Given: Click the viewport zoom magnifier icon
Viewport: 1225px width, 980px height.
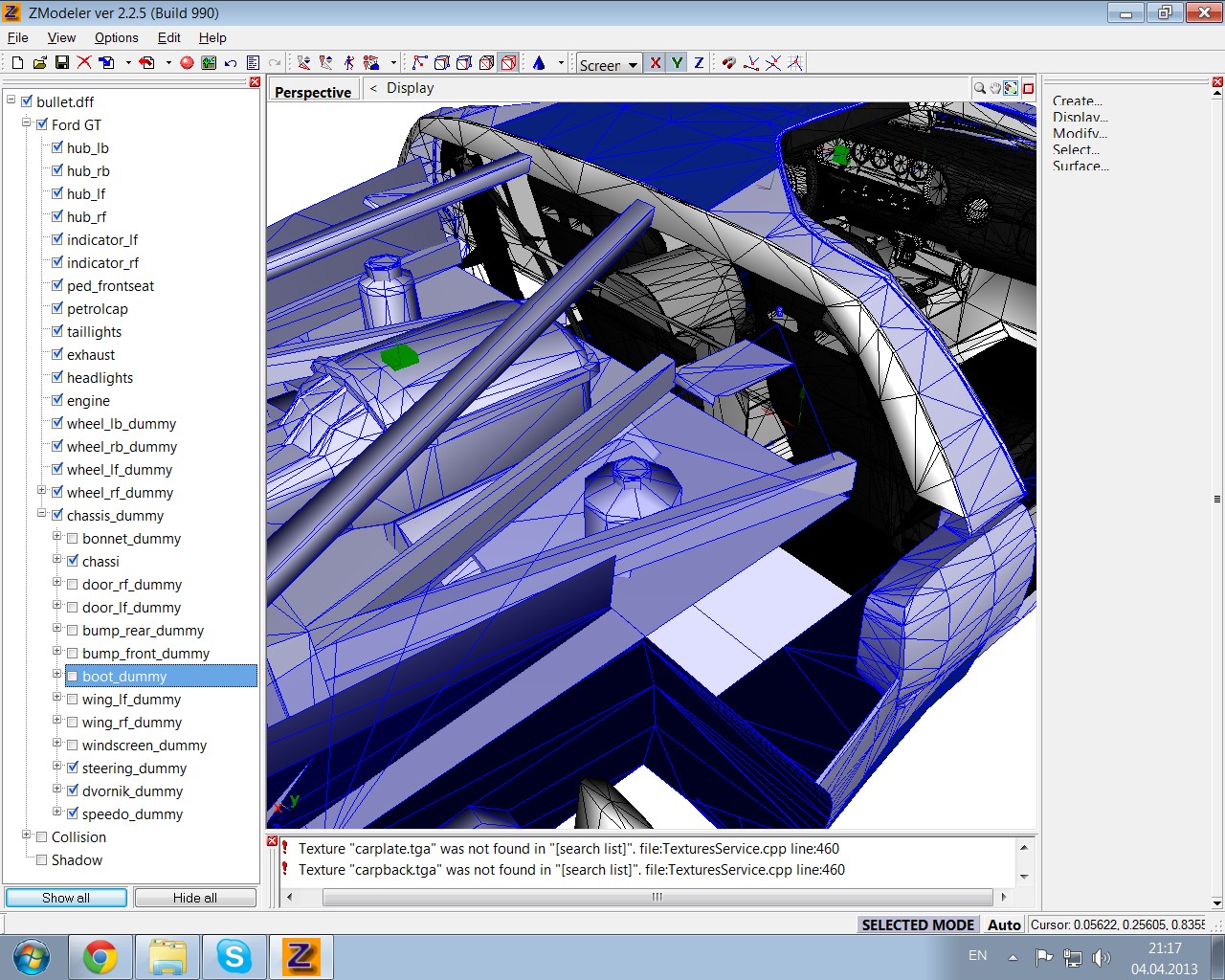Looking at the screenshot, I should [x=980, y=88].
